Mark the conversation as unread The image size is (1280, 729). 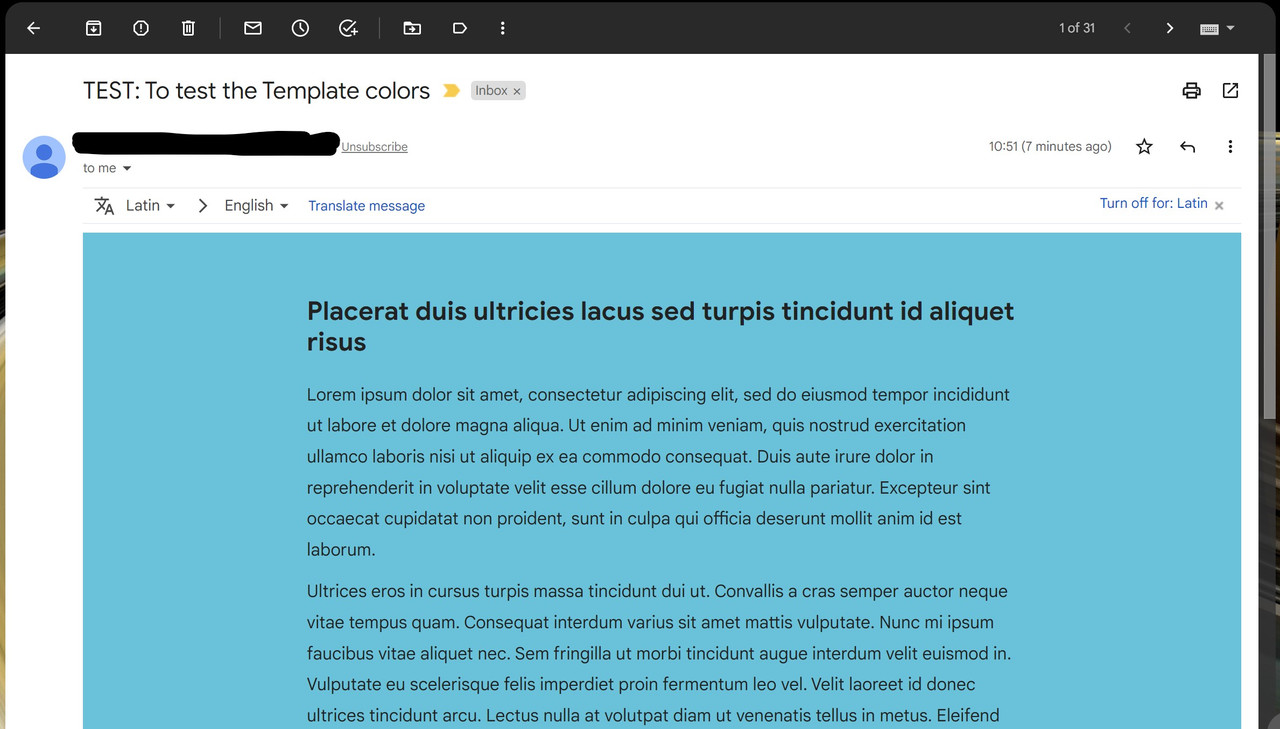click(x=252, y=28)
